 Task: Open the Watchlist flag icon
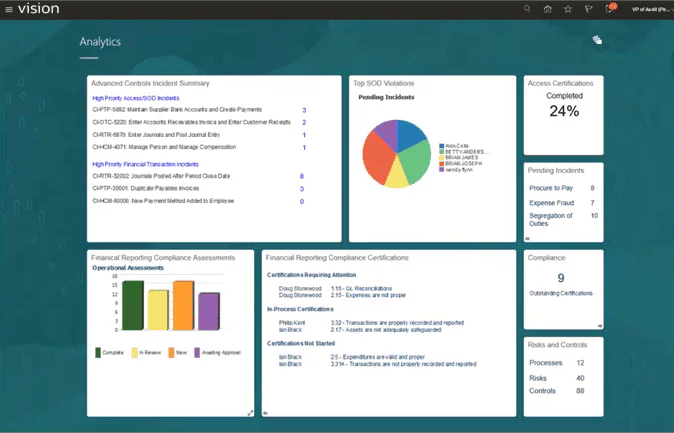588,9
